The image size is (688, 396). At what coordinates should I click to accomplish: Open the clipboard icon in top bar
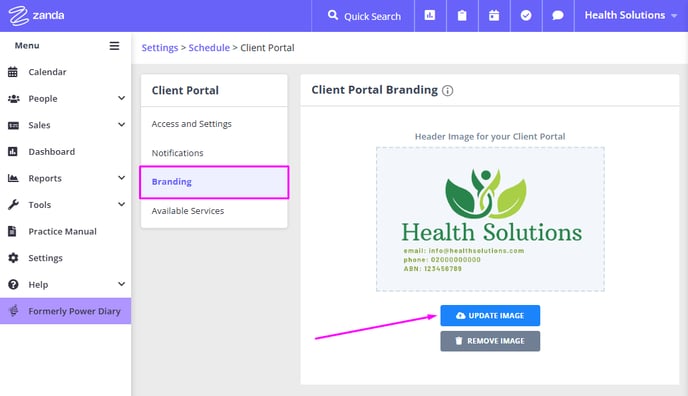point(462,15)
